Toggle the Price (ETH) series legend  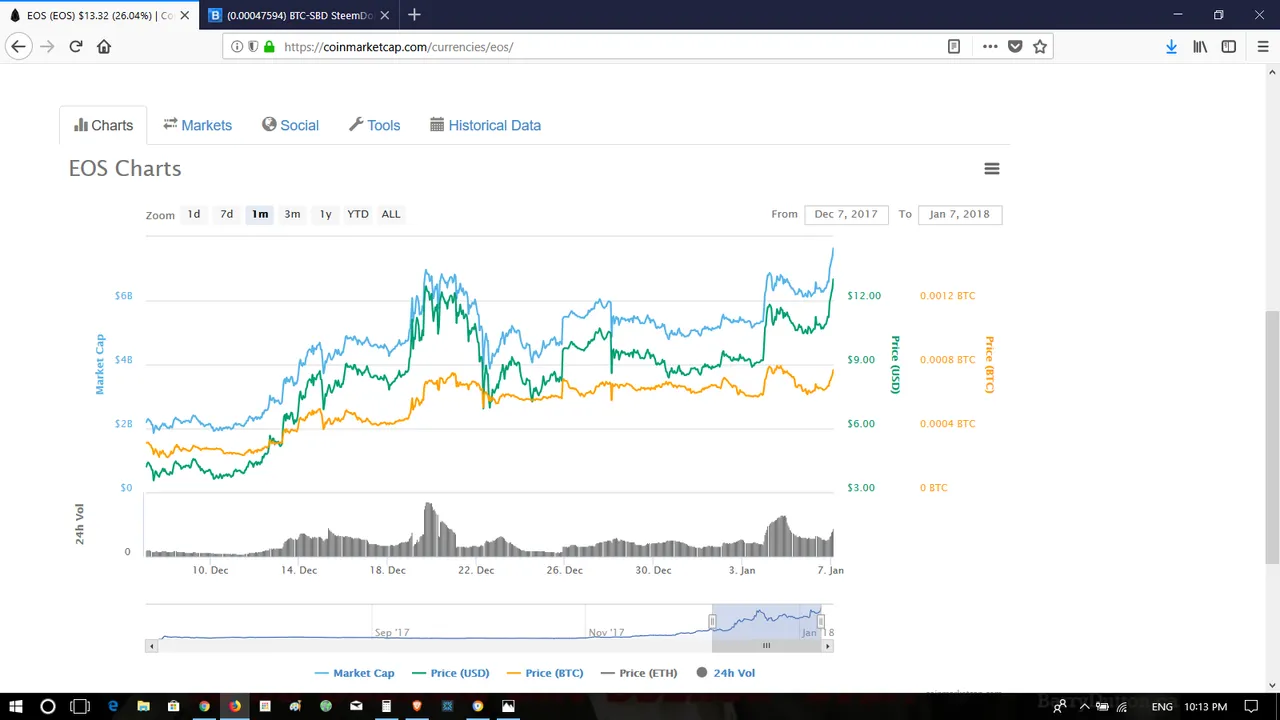coord(639,673)
